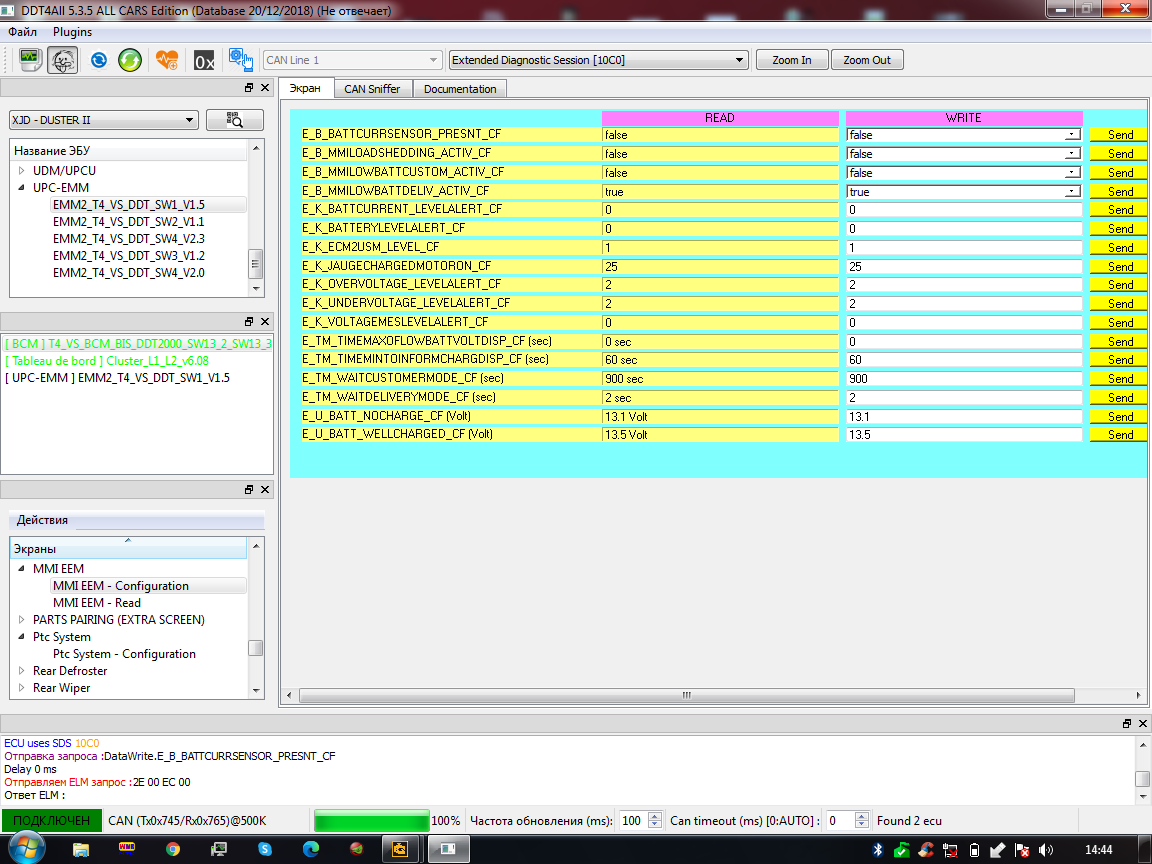Open the 0x hex command tool
Screen dimensions: 1152x864
[x=204, y=60]
